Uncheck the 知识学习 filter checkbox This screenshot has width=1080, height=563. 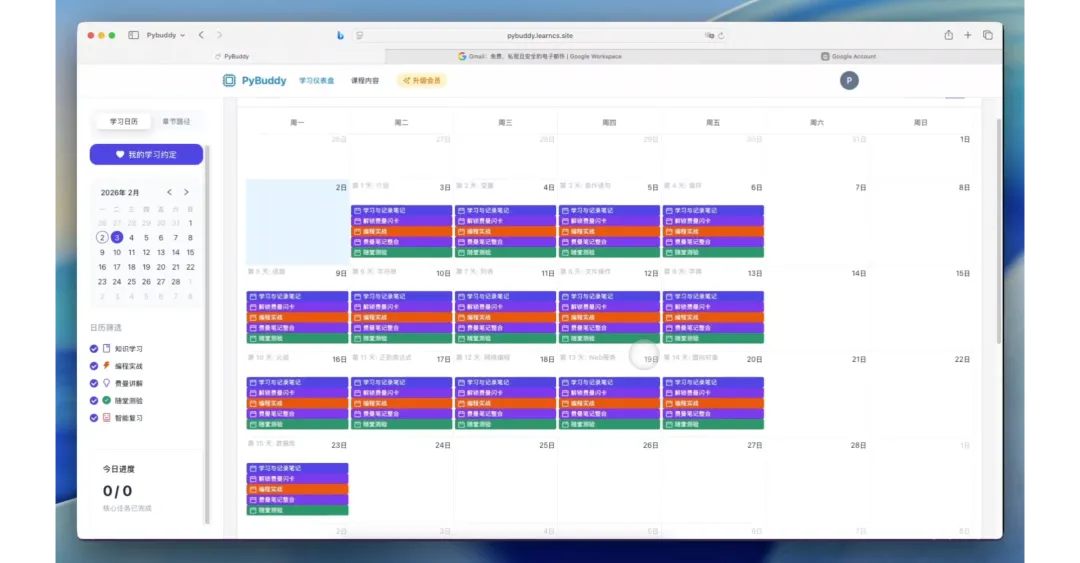point(94,349)
